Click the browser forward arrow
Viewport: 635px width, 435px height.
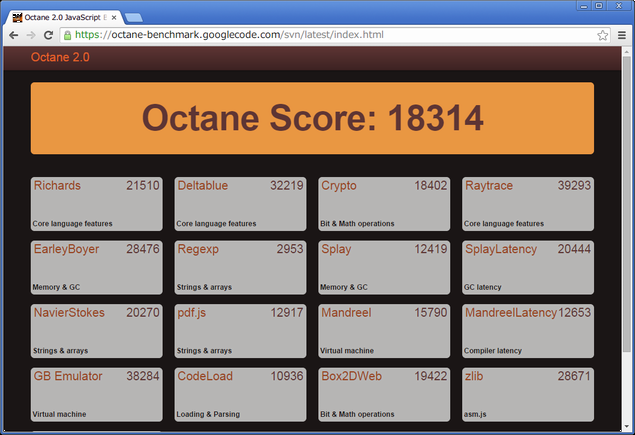coord(31,35)
